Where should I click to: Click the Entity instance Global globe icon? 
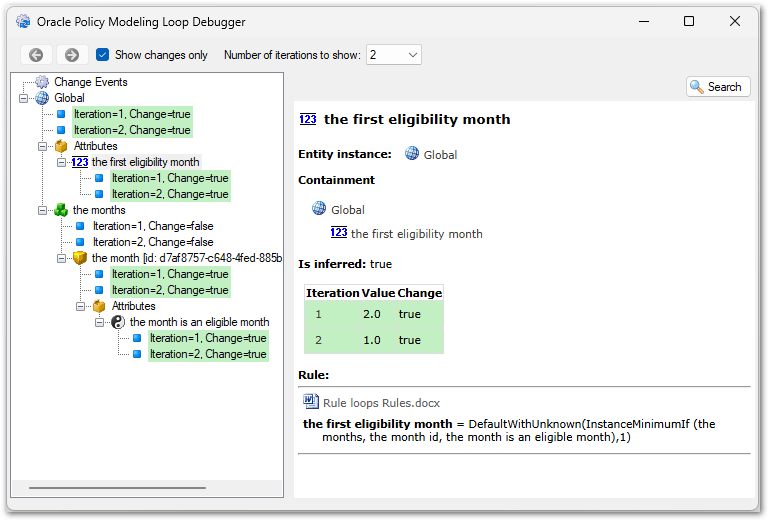pyautogui.click(x=412, y=154)
